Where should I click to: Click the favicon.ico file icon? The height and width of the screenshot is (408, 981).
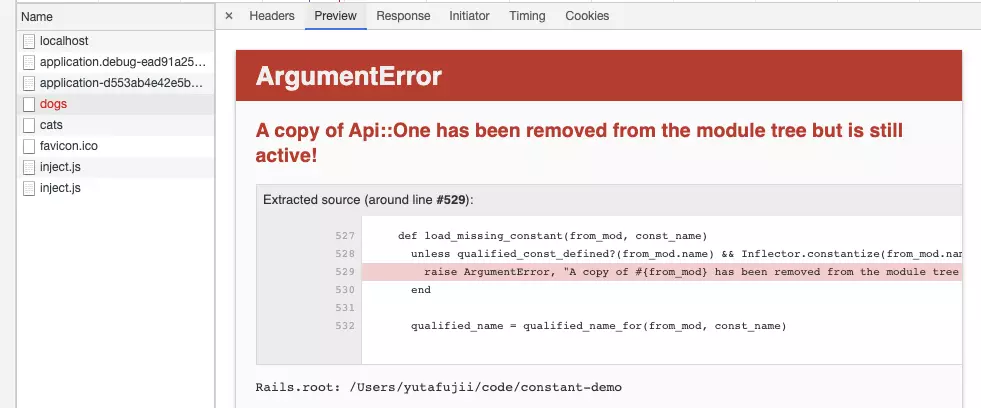tap(29, 146)
